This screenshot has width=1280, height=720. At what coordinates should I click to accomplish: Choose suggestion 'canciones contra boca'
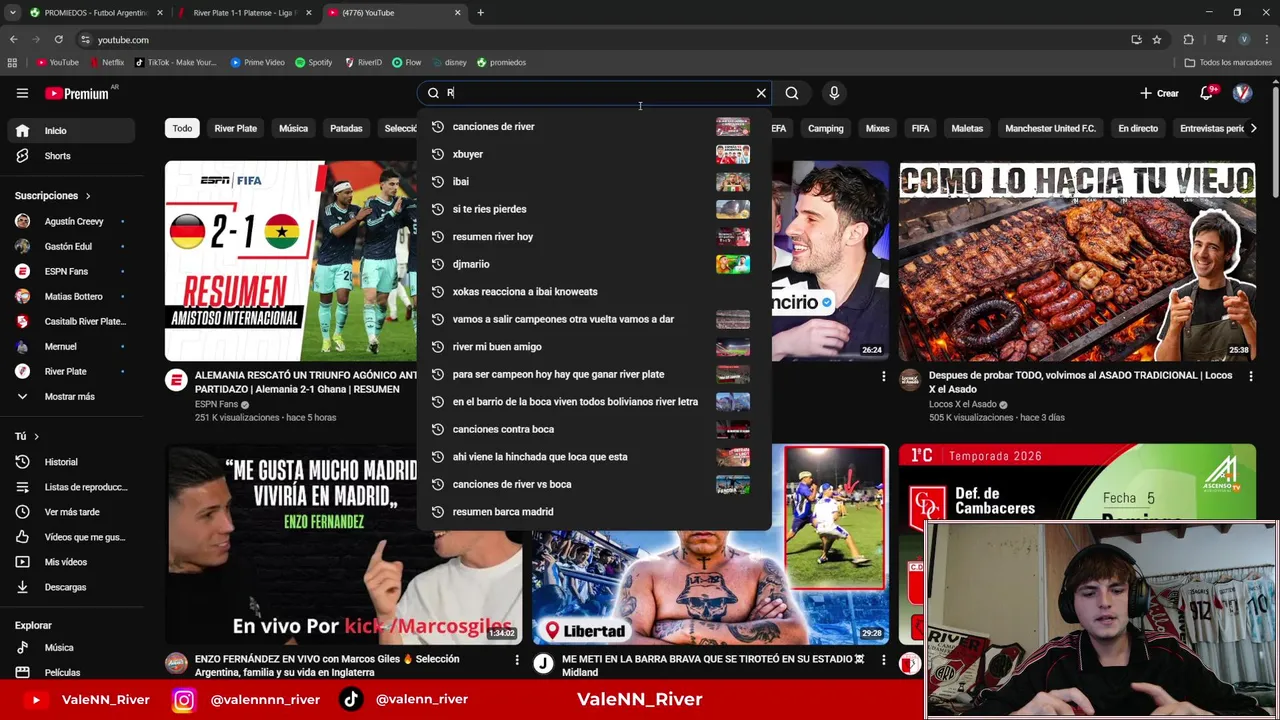pyautogui.click(x=593, y=429)
